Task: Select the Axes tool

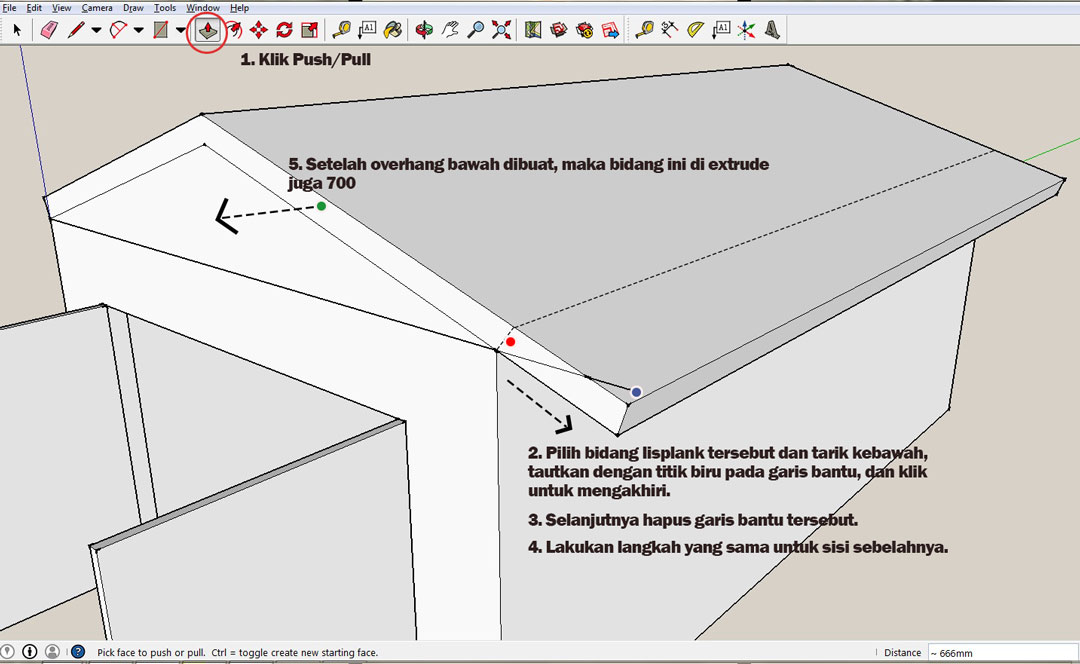Action: coord(747,30)
